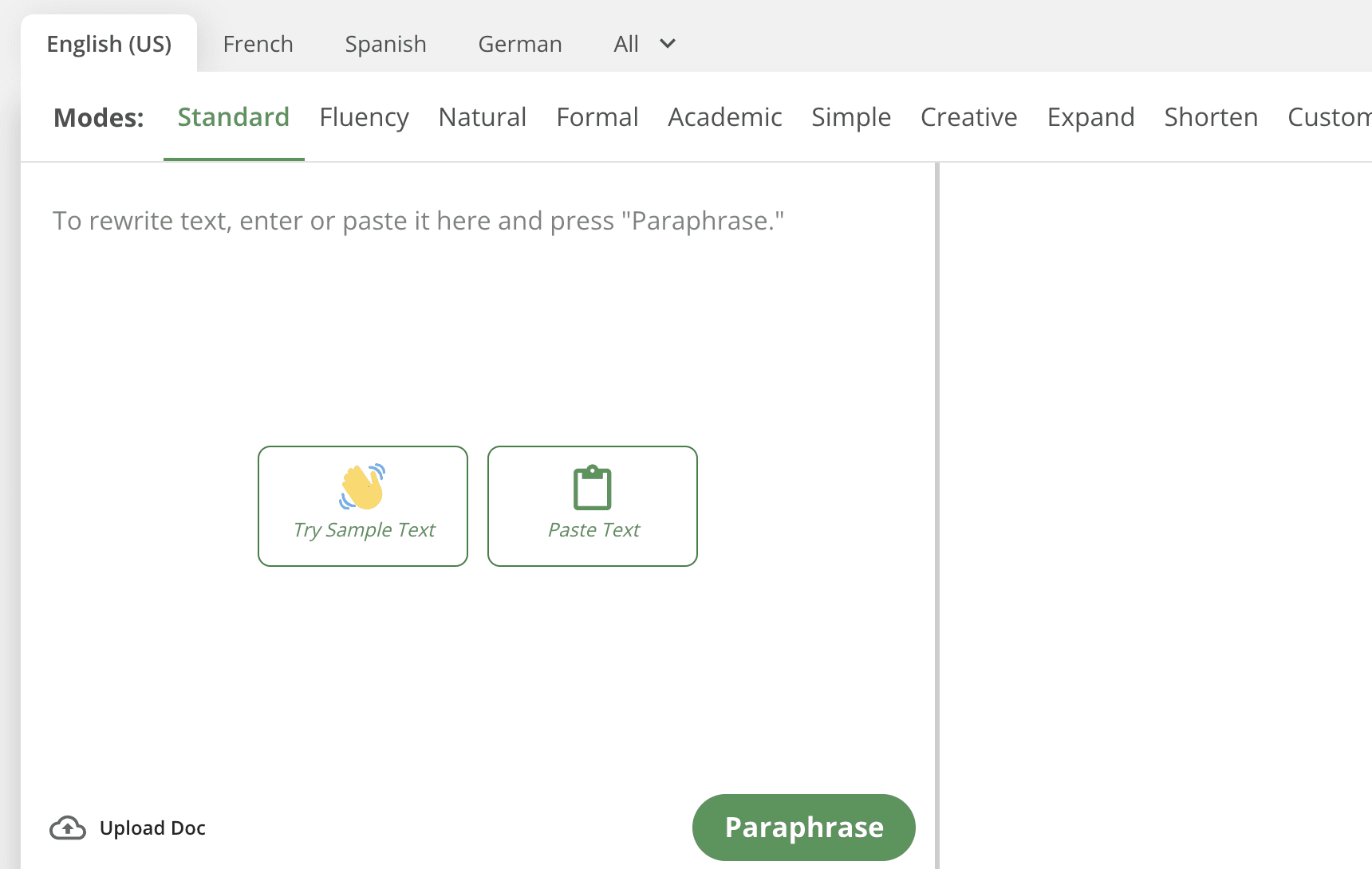1372x869 pixels.
Task: Choose the Creative mode
Action: [969, 117]
